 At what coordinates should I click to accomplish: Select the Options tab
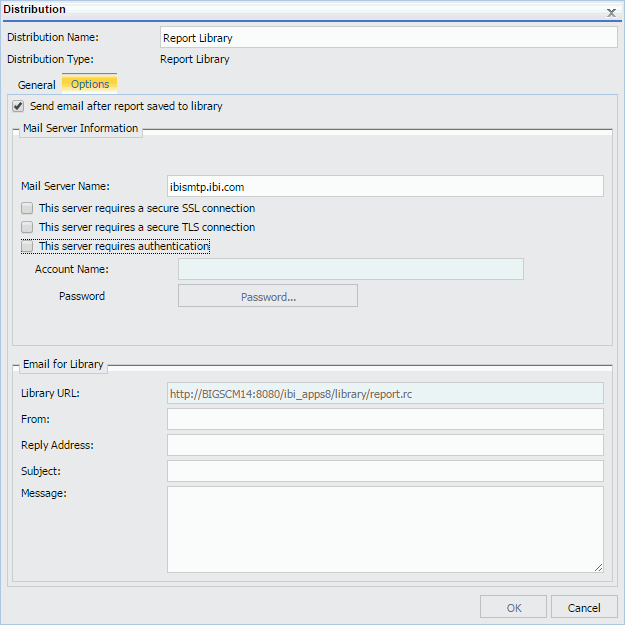pyautogui.click(x=90, y=84)
